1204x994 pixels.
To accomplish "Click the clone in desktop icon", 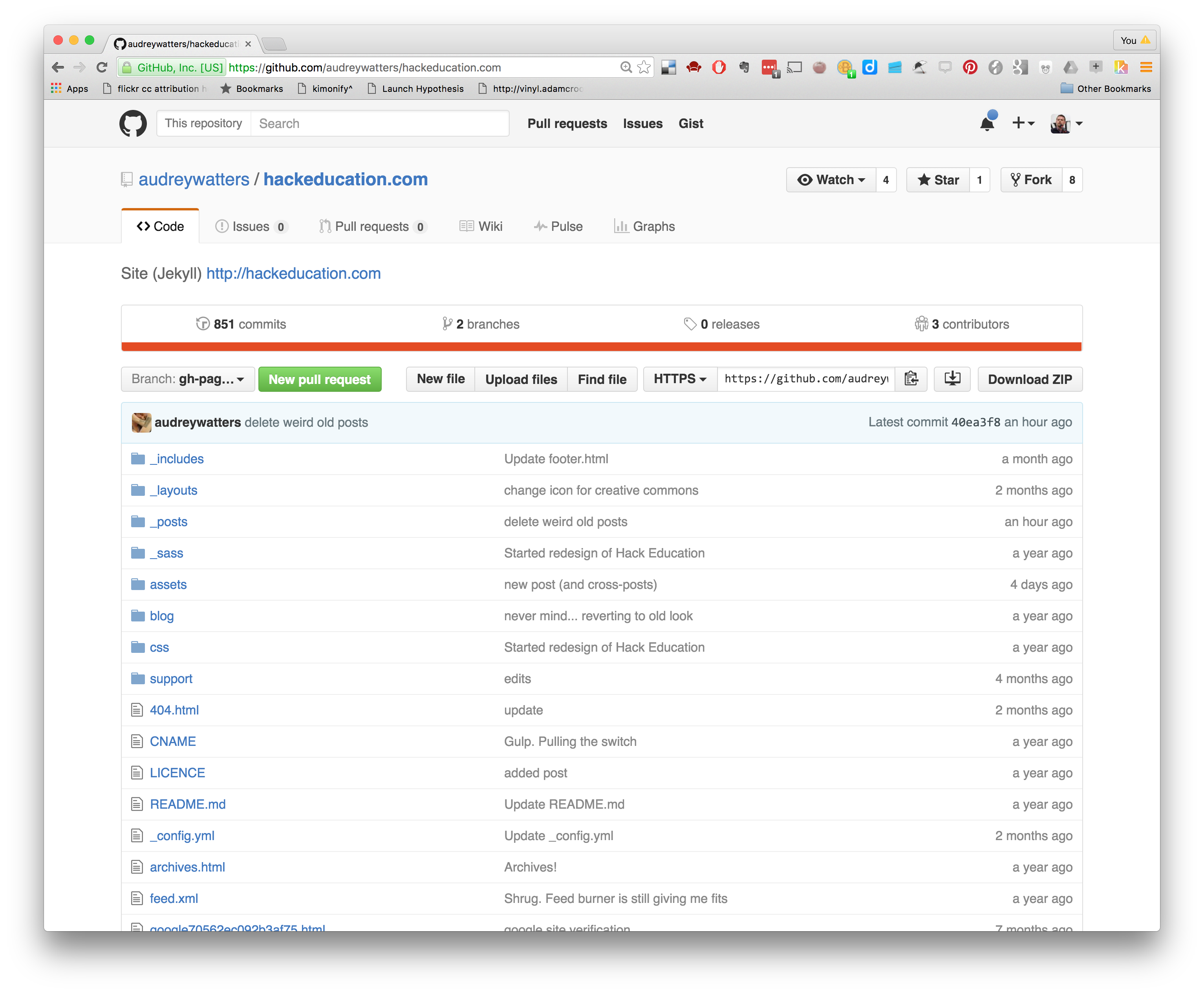I will 952,379.
